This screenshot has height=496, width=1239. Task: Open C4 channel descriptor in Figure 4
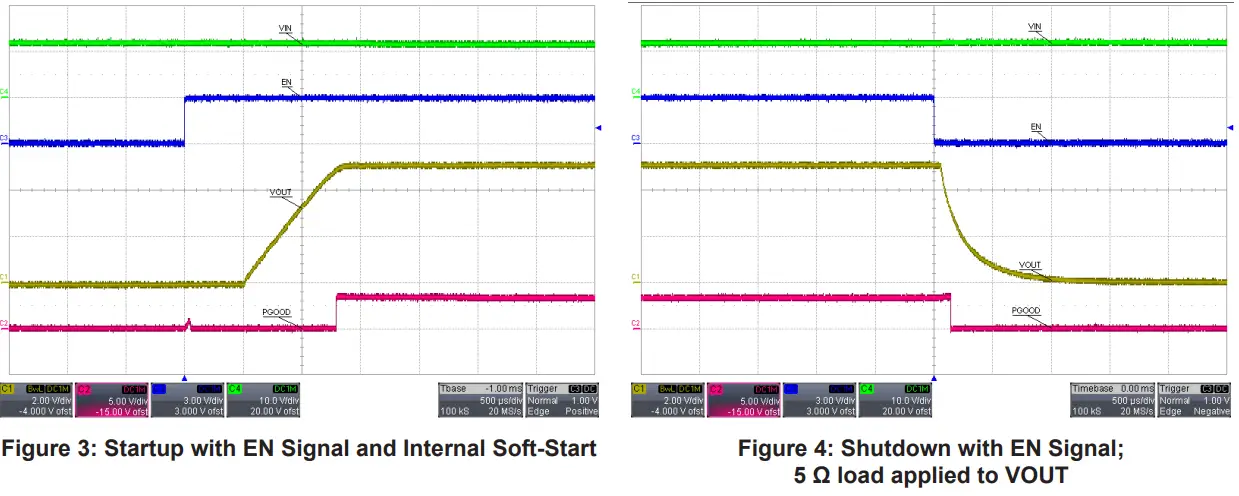point(895,399)
